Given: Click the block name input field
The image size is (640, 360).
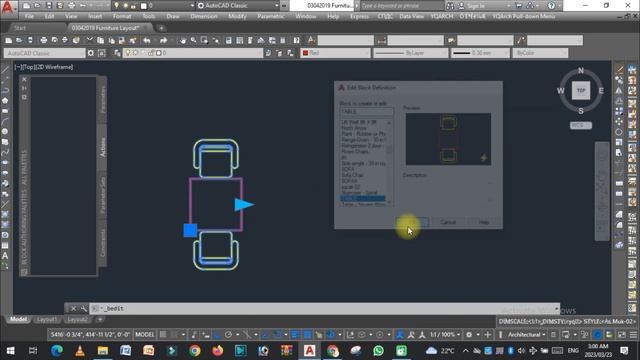Looking at the screenshot, I should point(367,112).
